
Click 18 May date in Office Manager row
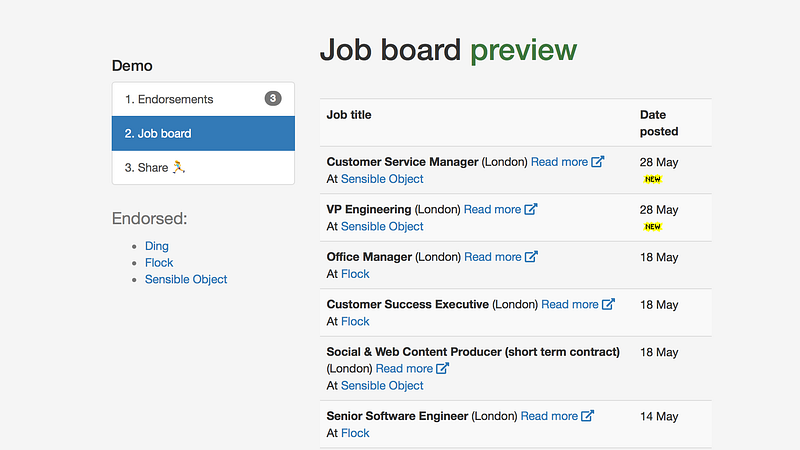[x=659, y=257]
